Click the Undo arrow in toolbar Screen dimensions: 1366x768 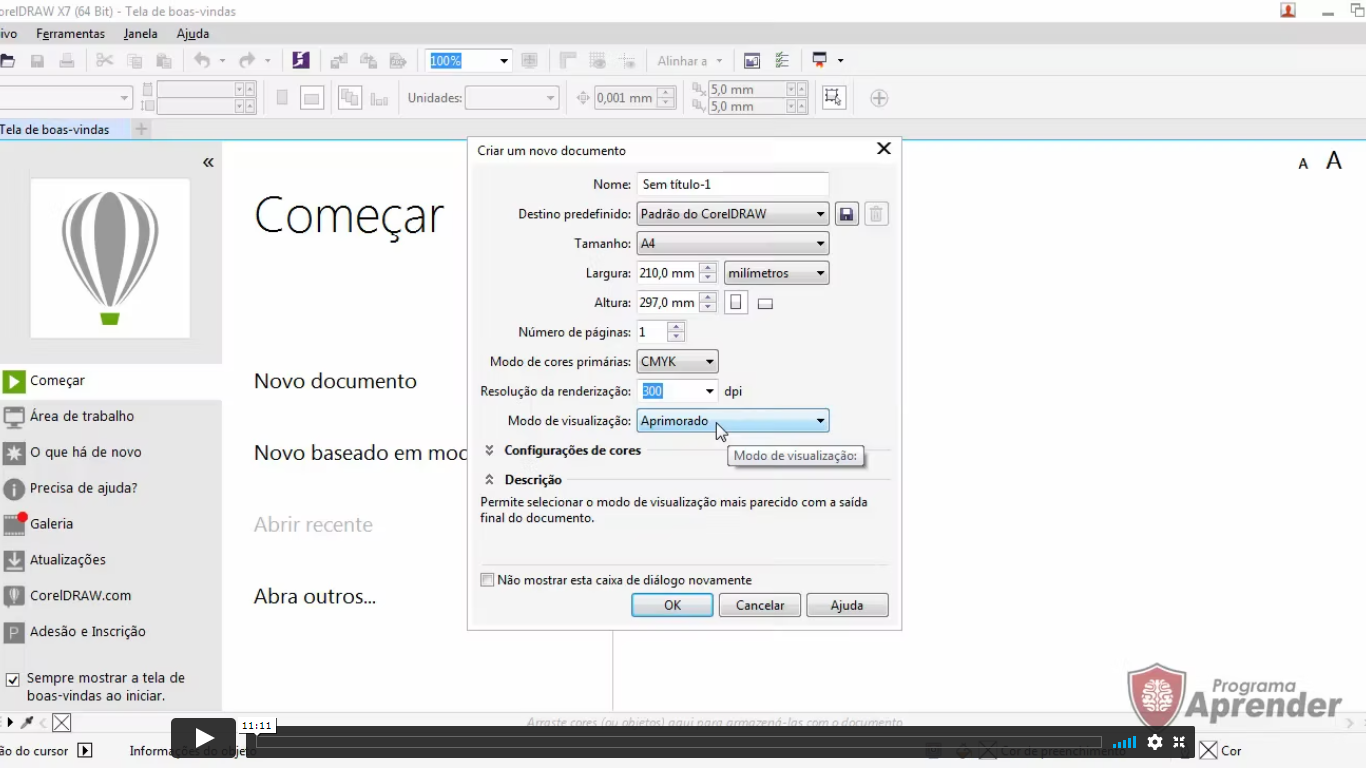(x=202, y=61)
